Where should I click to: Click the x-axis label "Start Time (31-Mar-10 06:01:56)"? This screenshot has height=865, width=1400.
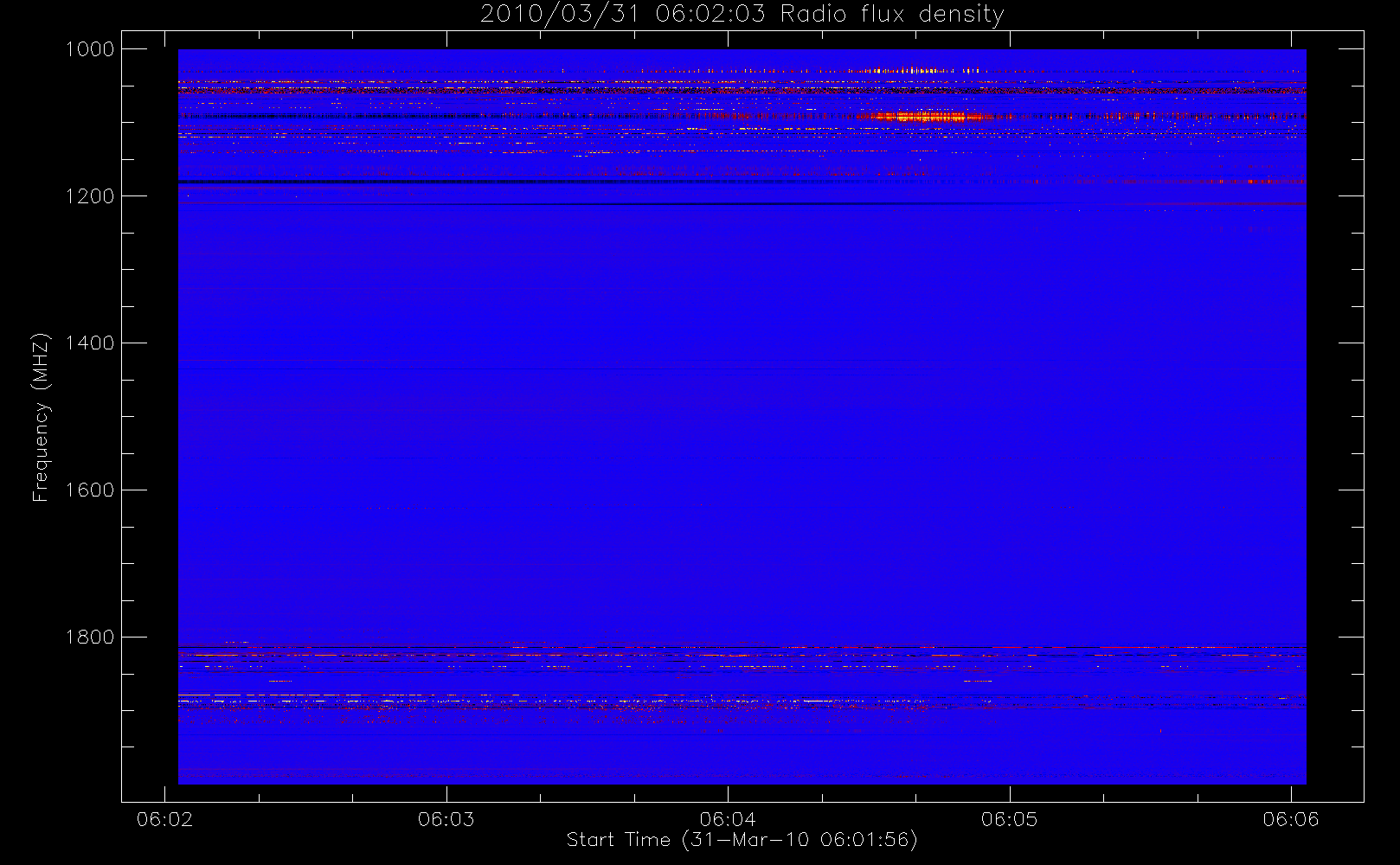(742, 840)
